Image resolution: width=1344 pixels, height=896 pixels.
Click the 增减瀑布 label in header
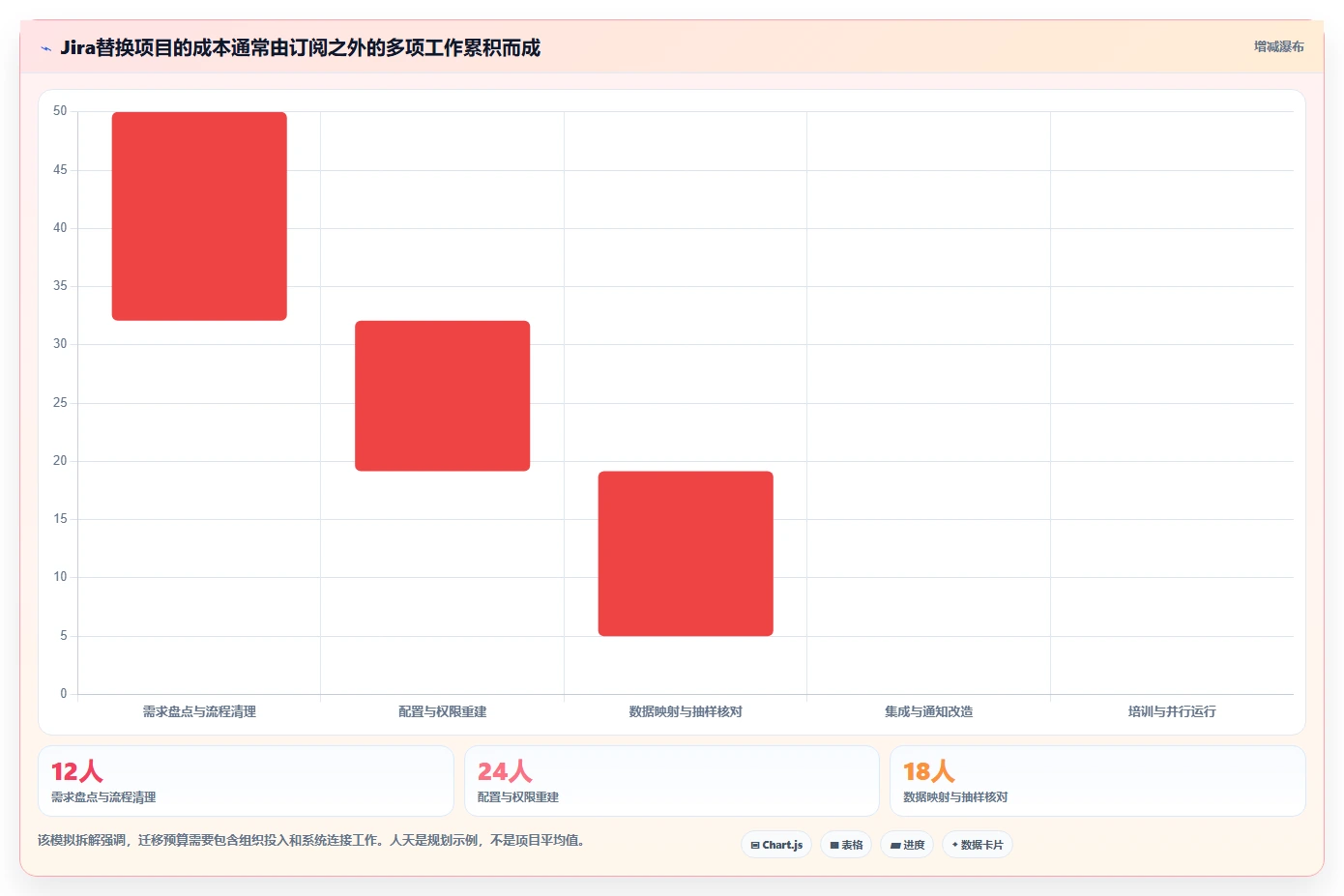click(x=1278, y=46)
